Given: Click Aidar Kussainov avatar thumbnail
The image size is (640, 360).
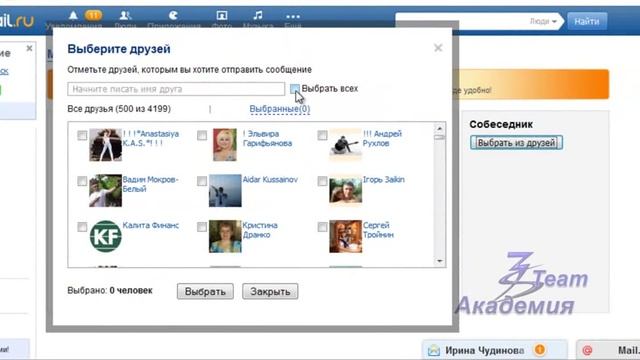Looking at the screenshot, I should pos(225,191).
